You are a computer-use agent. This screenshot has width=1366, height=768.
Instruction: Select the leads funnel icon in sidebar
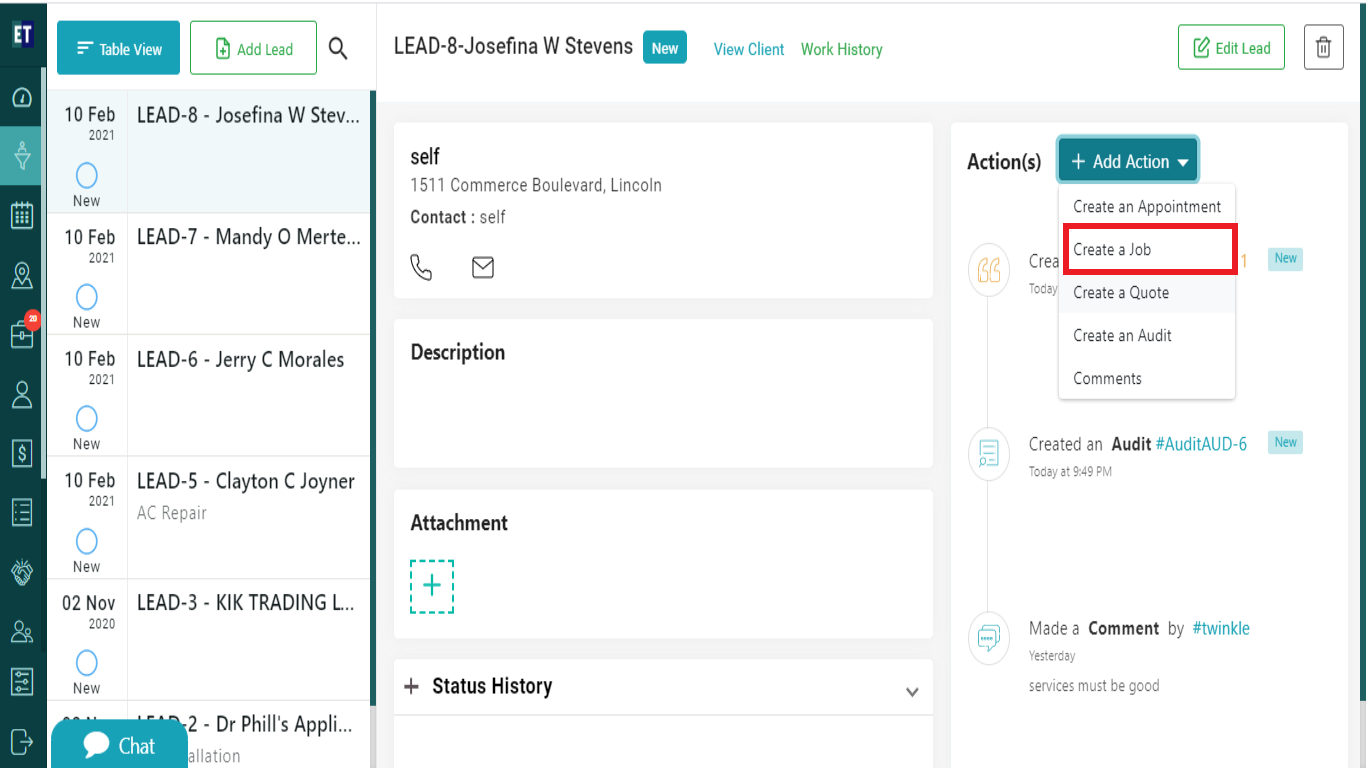click(22, 156)
